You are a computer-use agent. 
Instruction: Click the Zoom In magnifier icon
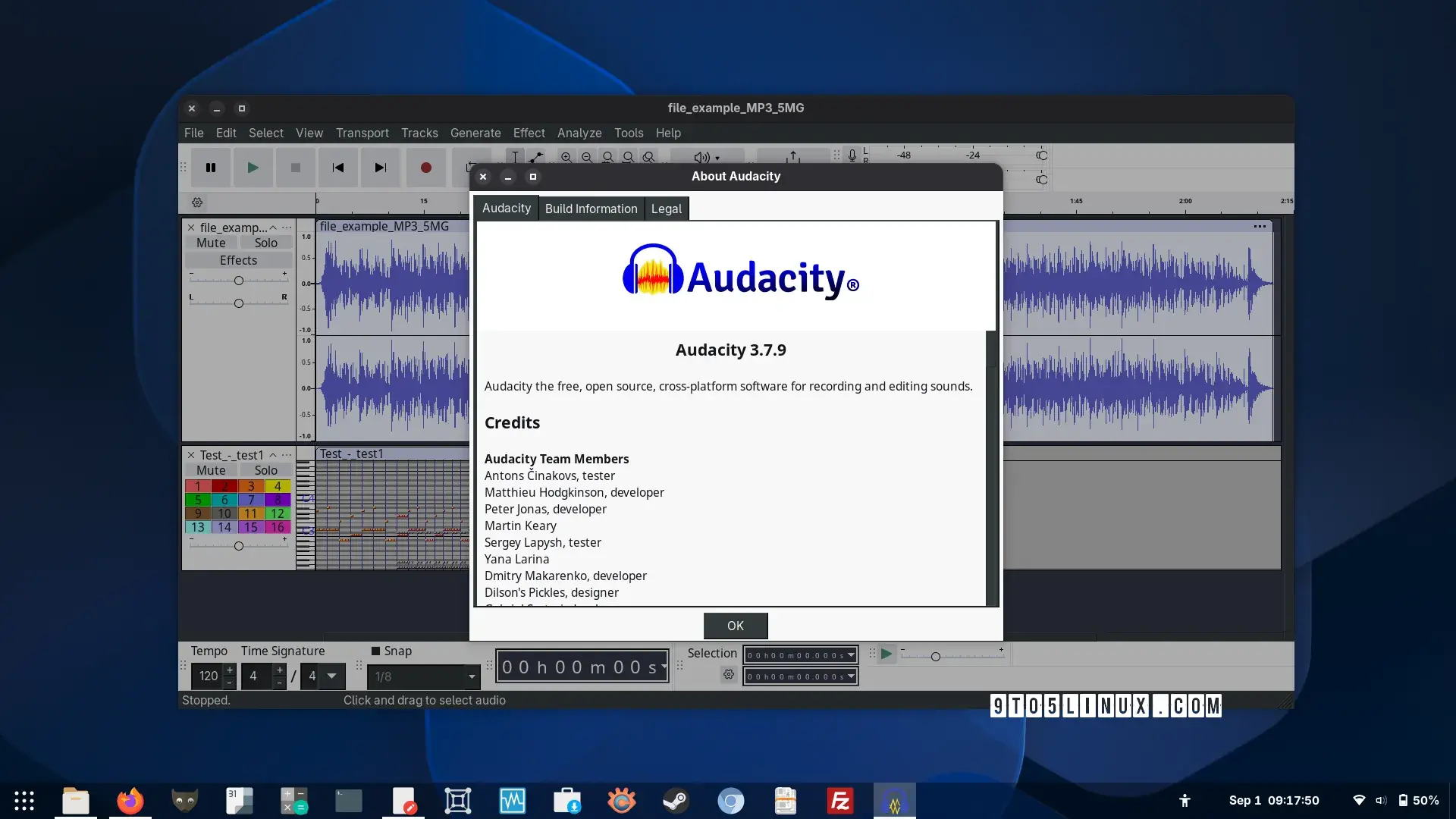[566, 157]
